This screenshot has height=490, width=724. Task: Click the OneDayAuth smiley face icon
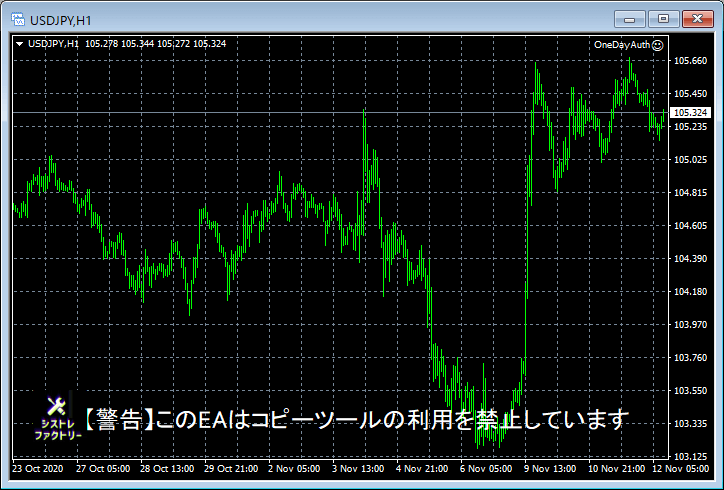click(x=658, y=45)
